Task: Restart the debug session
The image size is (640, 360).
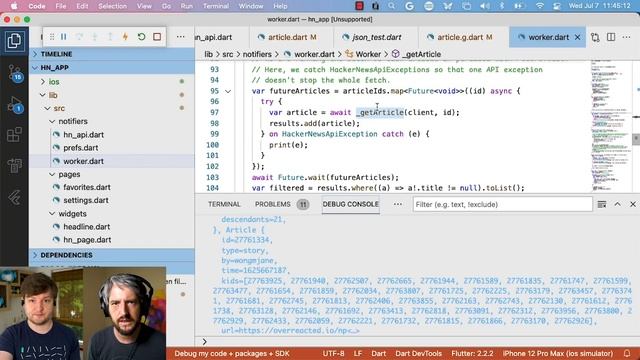Action: [x=141, y=37]
